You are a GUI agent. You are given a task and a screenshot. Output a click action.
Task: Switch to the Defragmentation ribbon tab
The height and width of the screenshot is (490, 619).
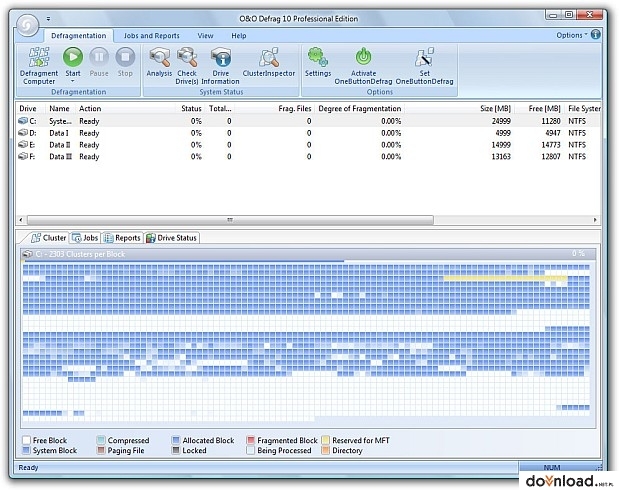click(x=79, y=36)
